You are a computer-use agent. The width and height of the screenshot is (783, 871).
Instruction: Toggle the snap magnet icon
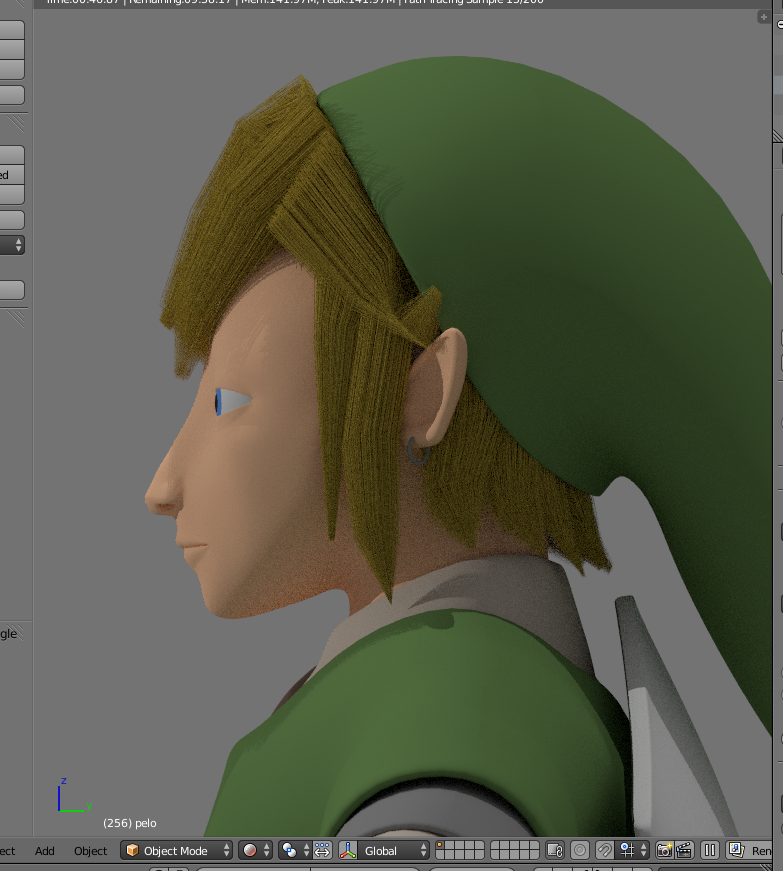click(x=604, y=850)
